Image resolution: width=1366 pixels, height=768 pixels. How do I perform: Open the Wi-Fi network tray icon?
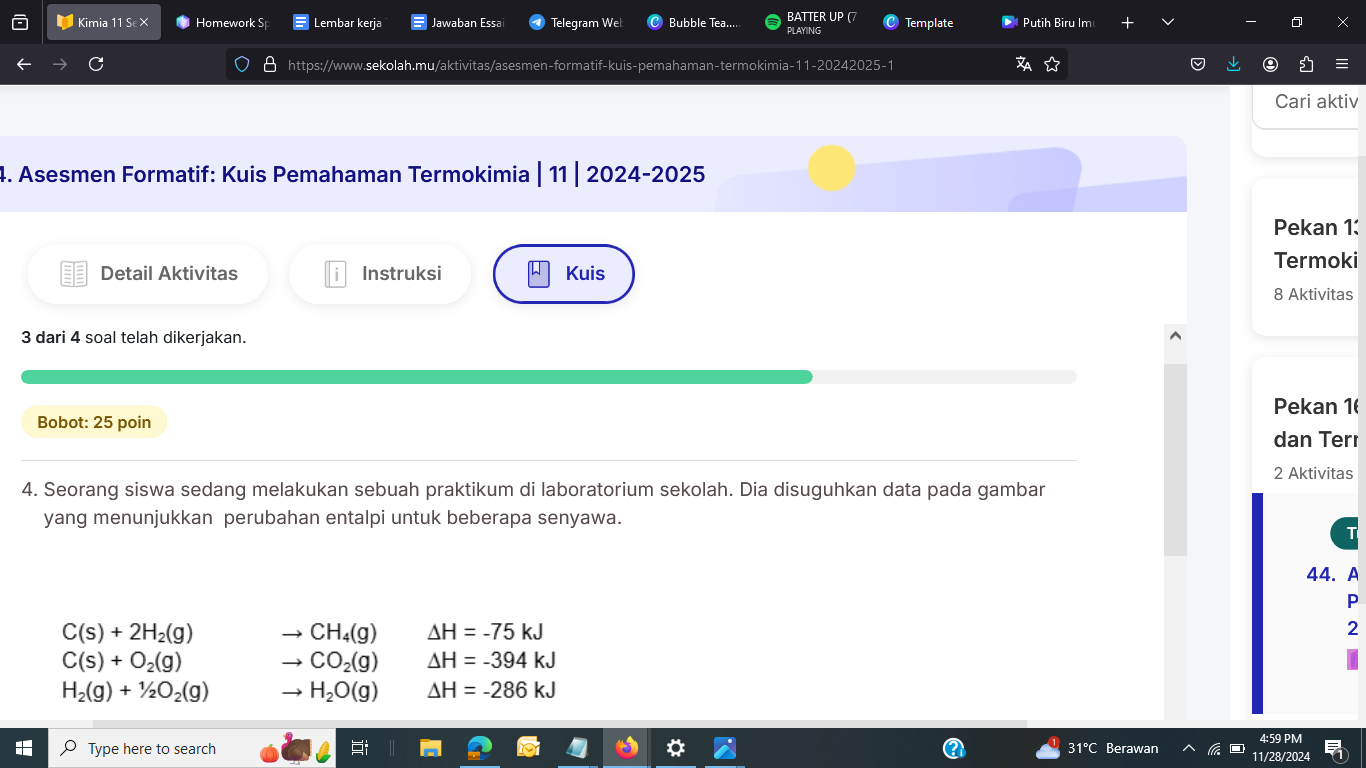click(1214, 748)
